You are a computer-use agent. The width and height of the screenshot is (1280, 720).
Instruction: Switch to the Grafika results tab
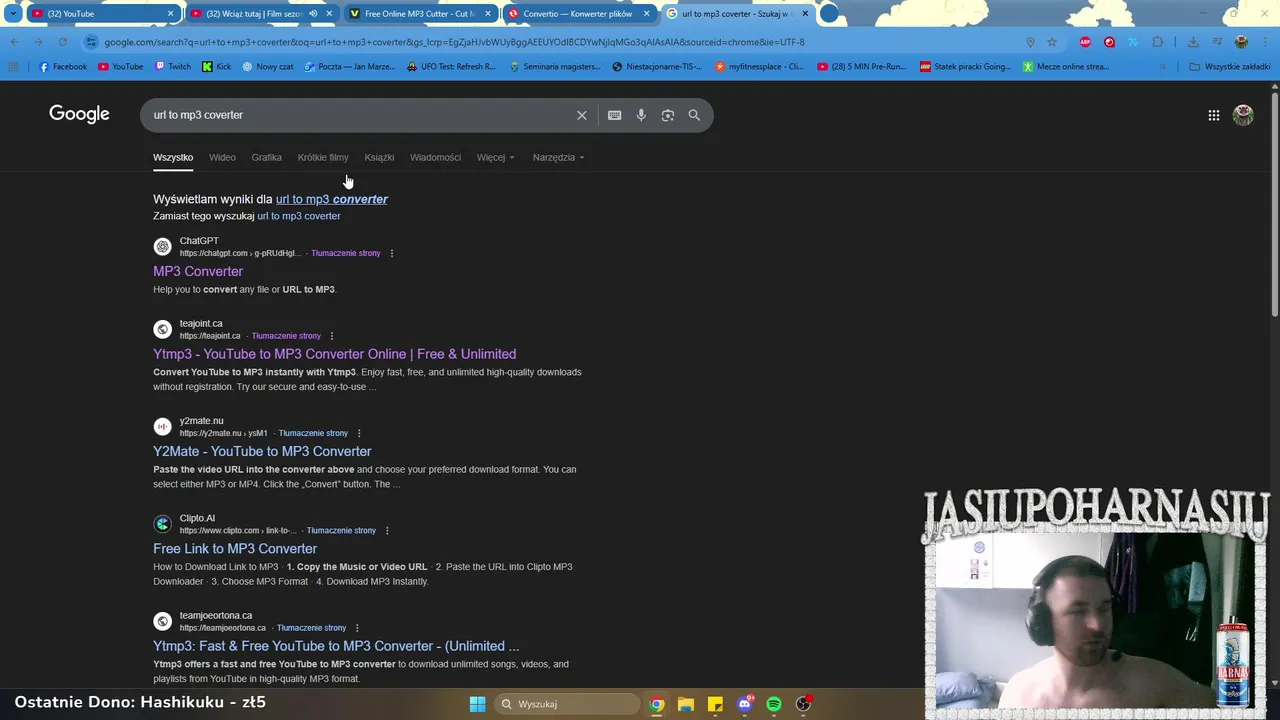[x=266, y=157]
